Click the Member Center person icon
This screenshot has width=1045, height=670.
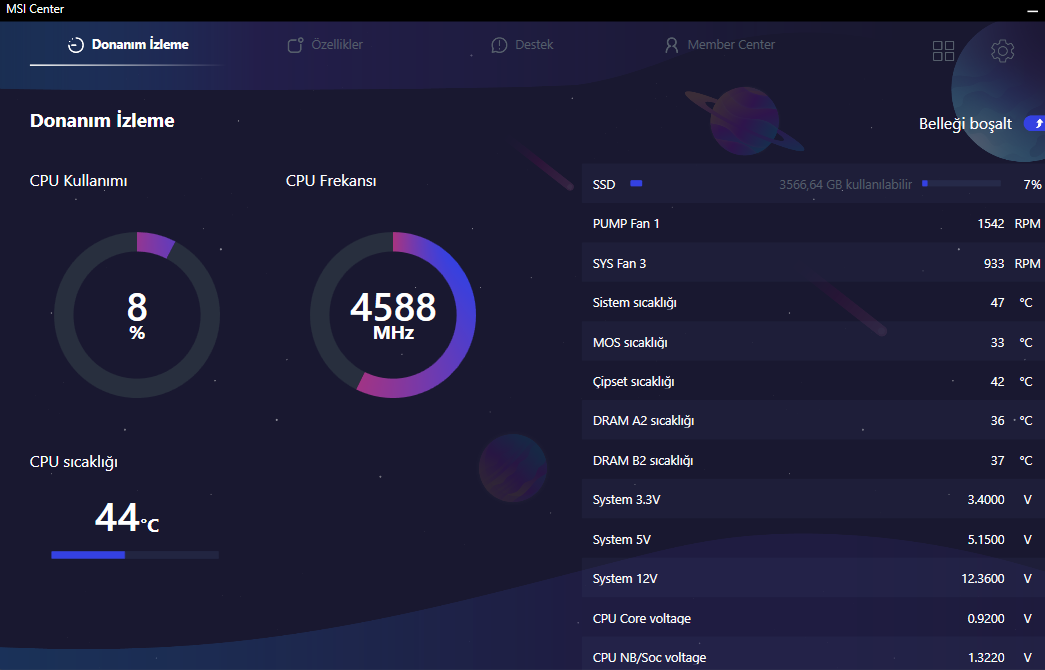pyautogui.click(x=672, y=45)
